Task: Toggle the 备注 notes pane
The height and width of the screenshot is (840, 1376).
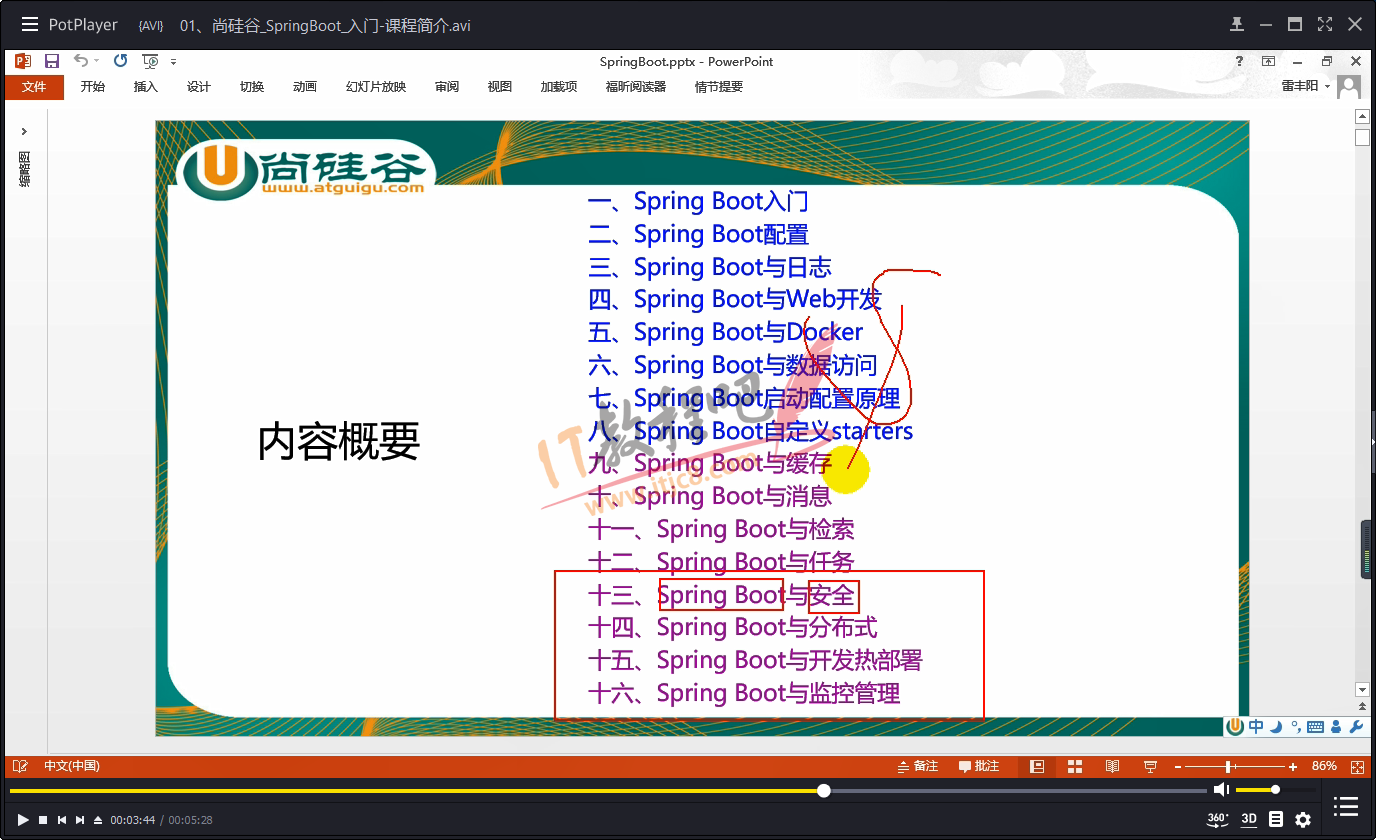Action: [918, 766]
